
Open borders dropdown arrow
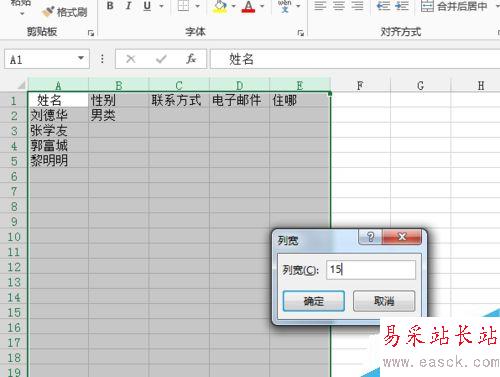click(x=197, y=6)
